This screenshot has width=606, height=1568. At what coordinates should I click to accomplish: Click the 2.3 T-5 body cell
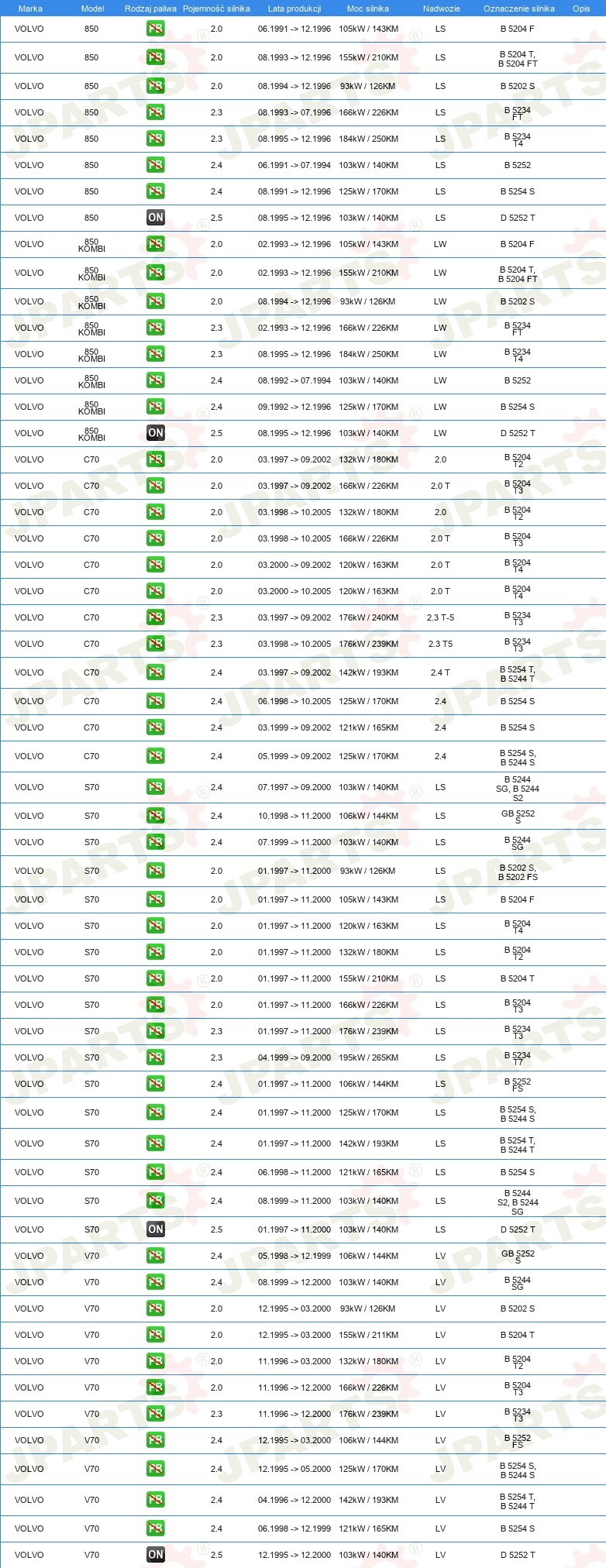tap(440, 617)
